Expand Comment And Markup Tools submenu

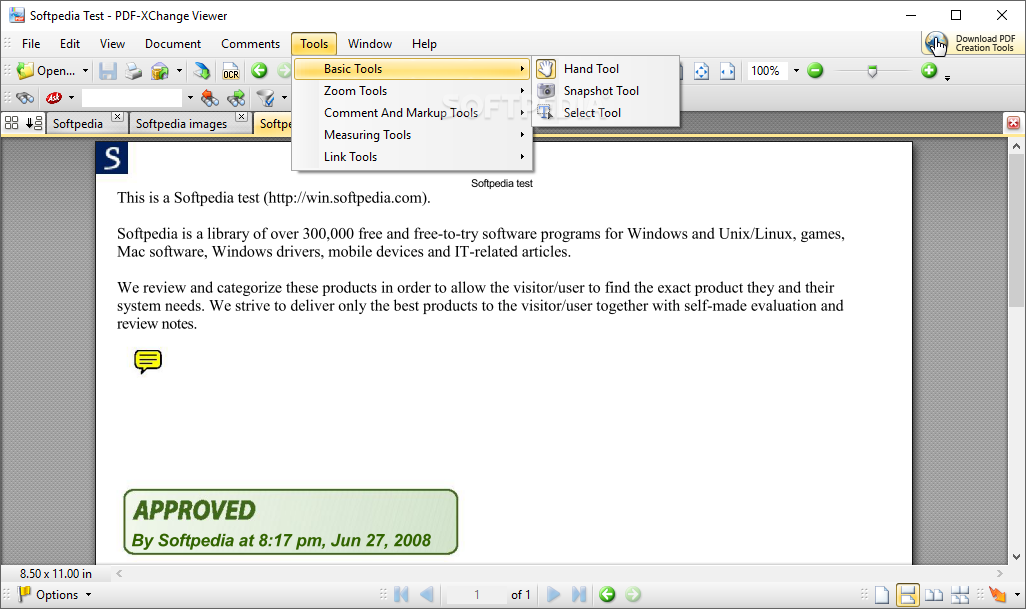click(412, 113)
